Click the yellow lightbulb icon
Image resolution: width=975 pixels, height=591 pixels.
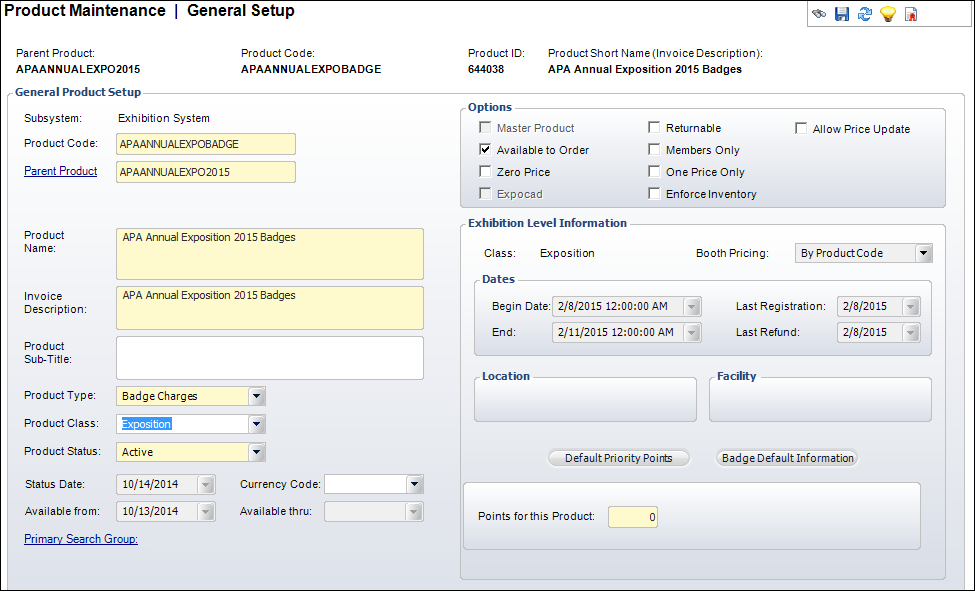pos(888,14)
